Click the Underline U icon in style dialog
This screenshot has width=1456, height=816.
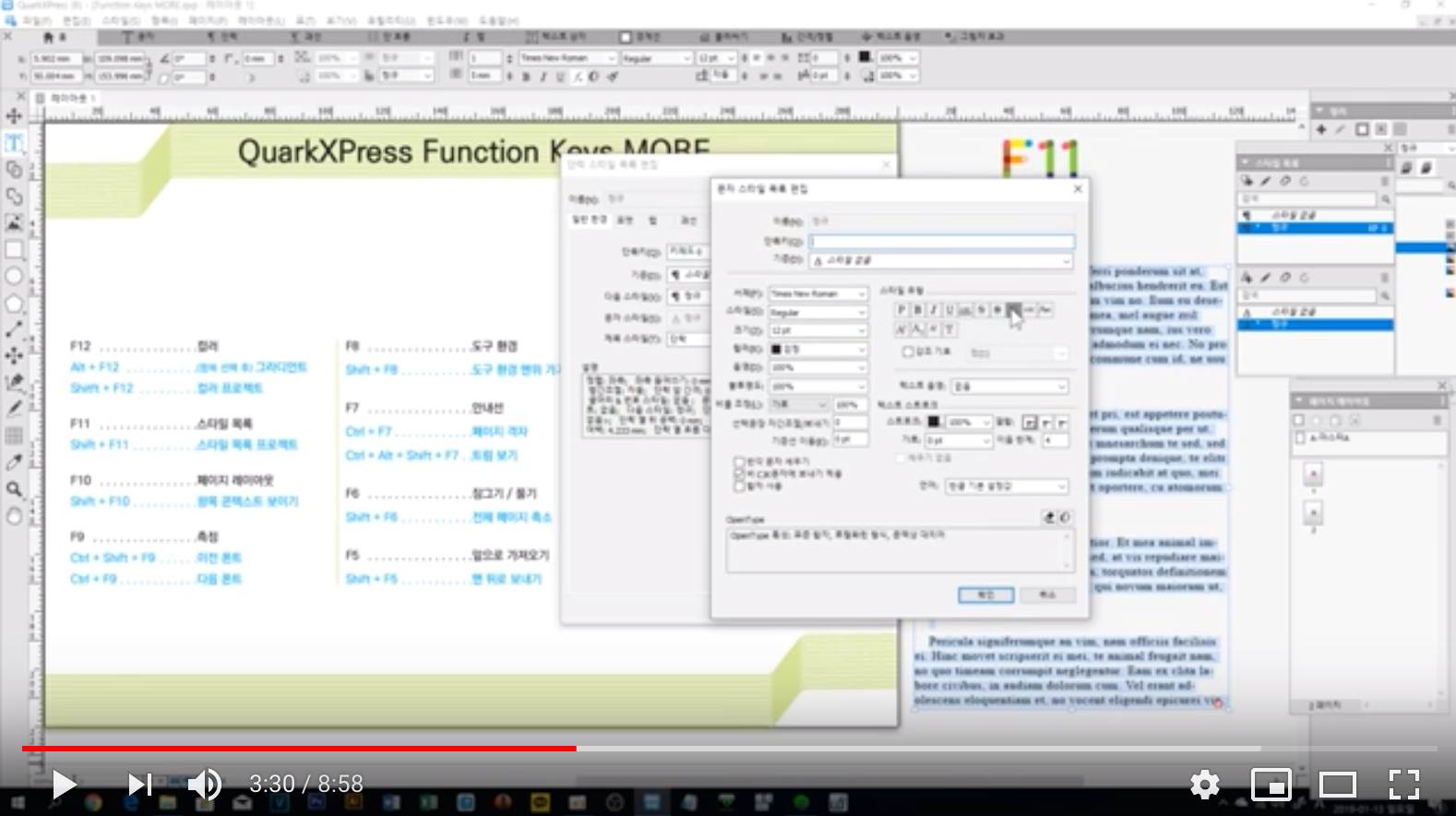pos(949,310)
